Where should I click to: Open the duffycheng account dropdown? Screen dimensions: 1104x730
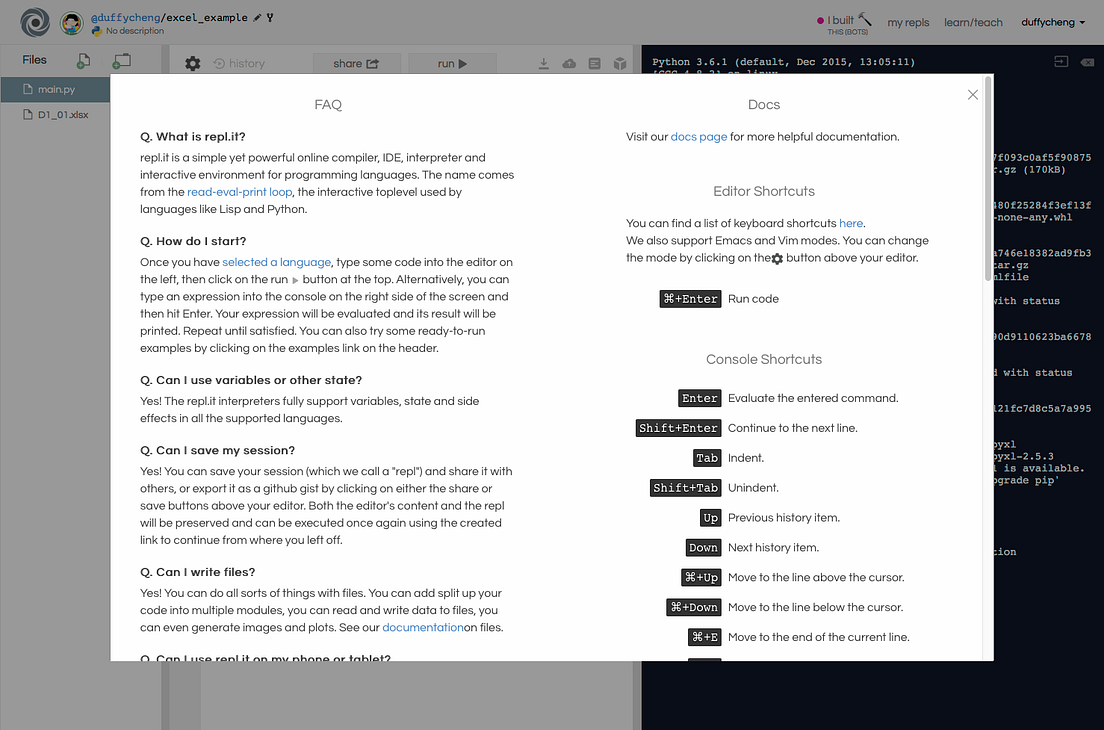[1052, 22]
